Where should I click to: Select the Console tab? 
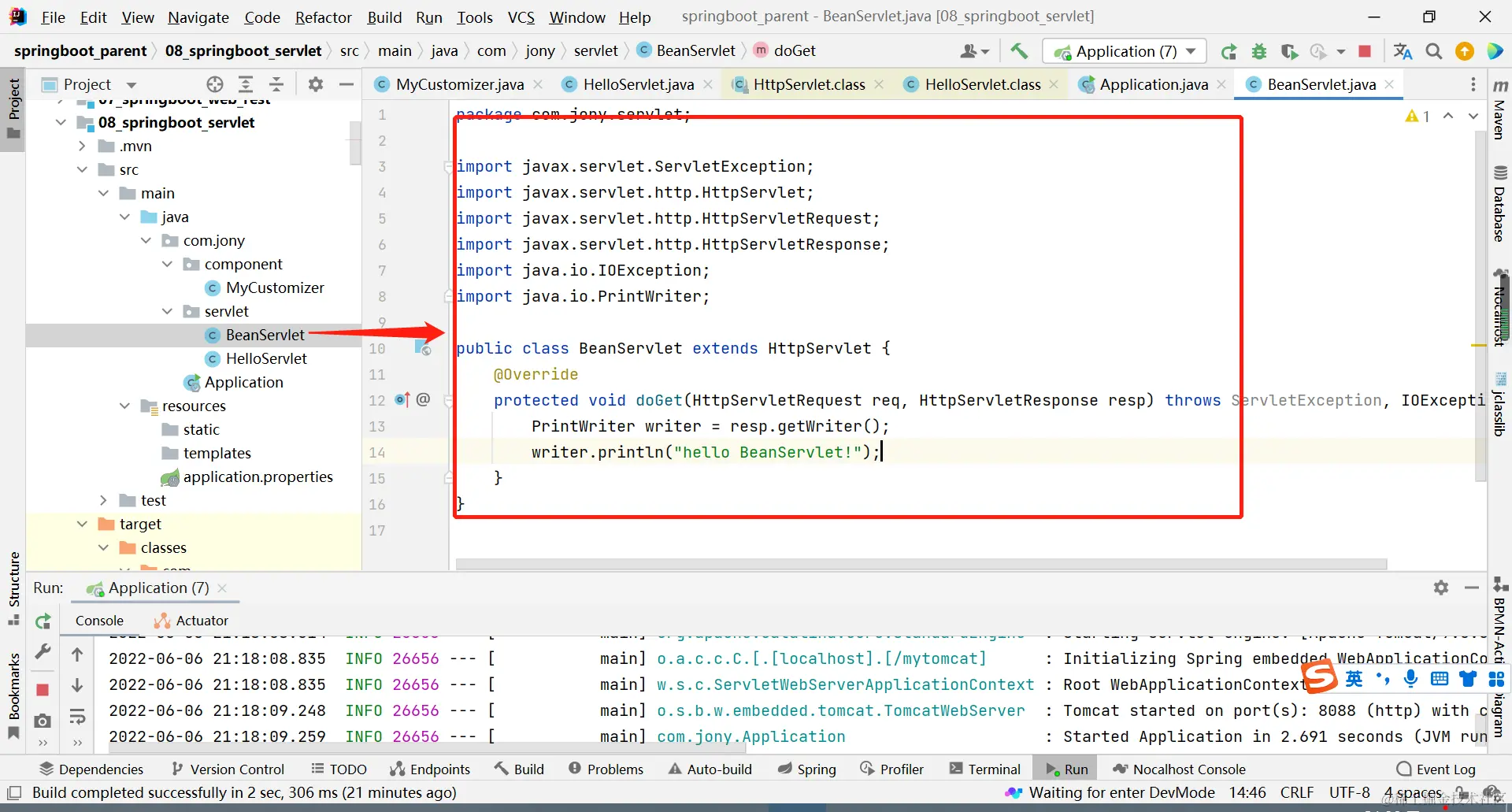coord(99,621)
